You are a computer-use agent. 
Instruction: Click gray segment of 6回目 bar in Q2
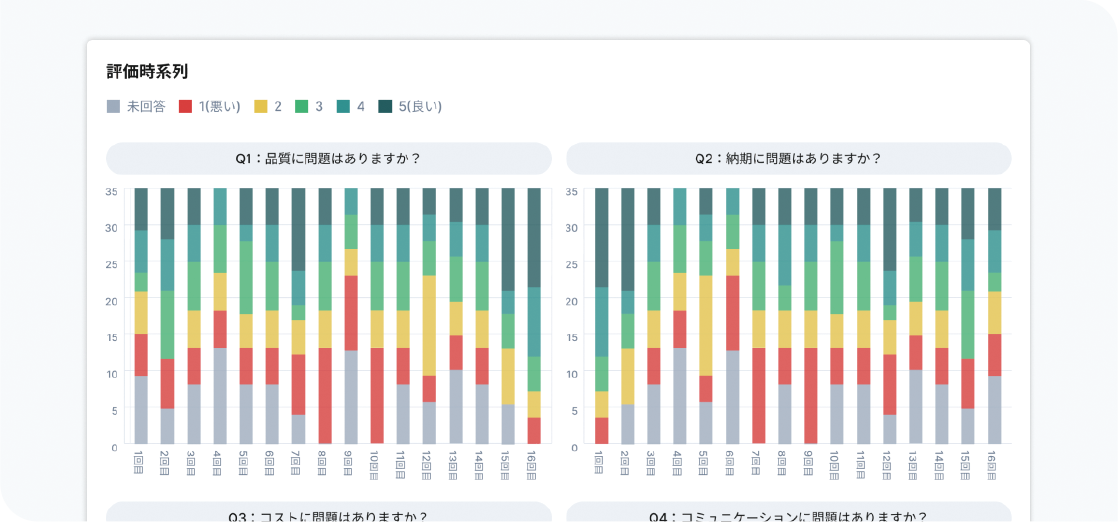click(733, 396)
